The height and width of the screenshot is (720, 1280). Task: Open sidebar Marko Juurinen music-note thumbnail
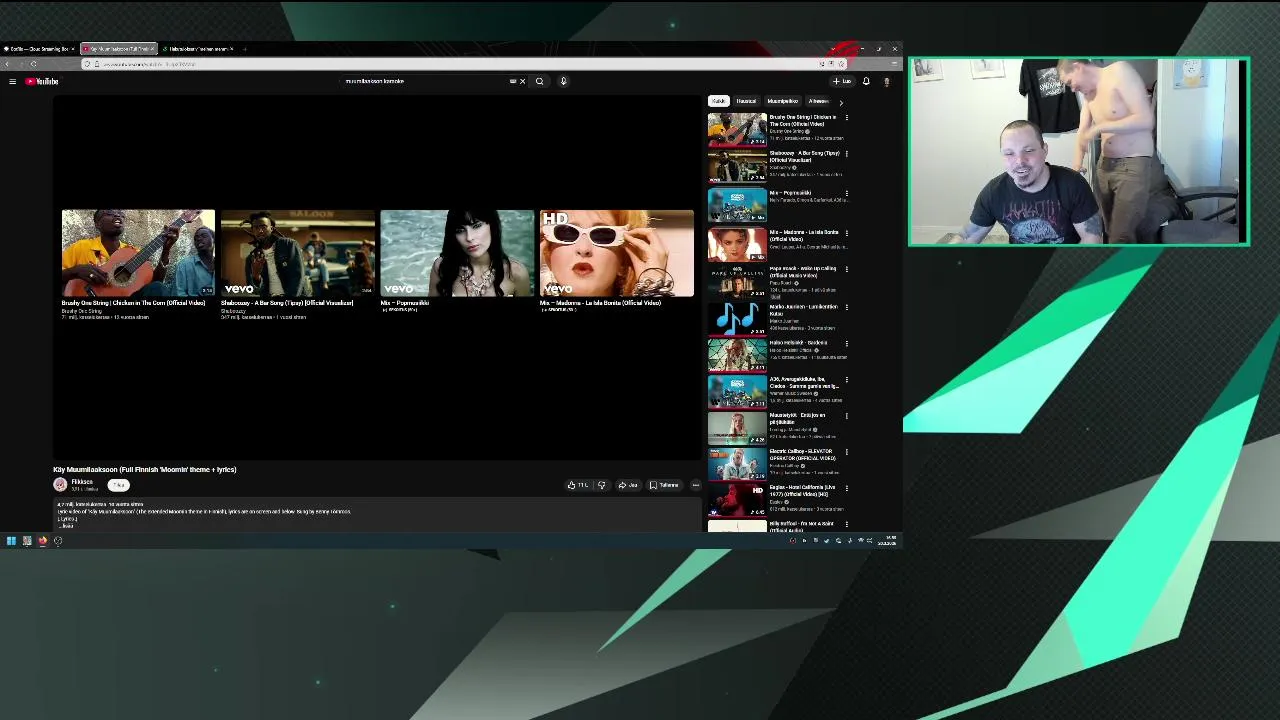click(737, 319)
